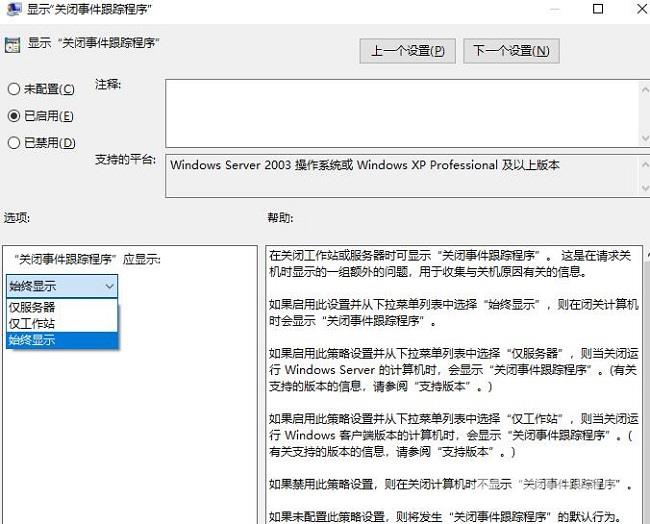Viewport: 650px width, 524px height.
Task: Choose 仅工作站 from the dropdown list
Action: pos(62,324)
